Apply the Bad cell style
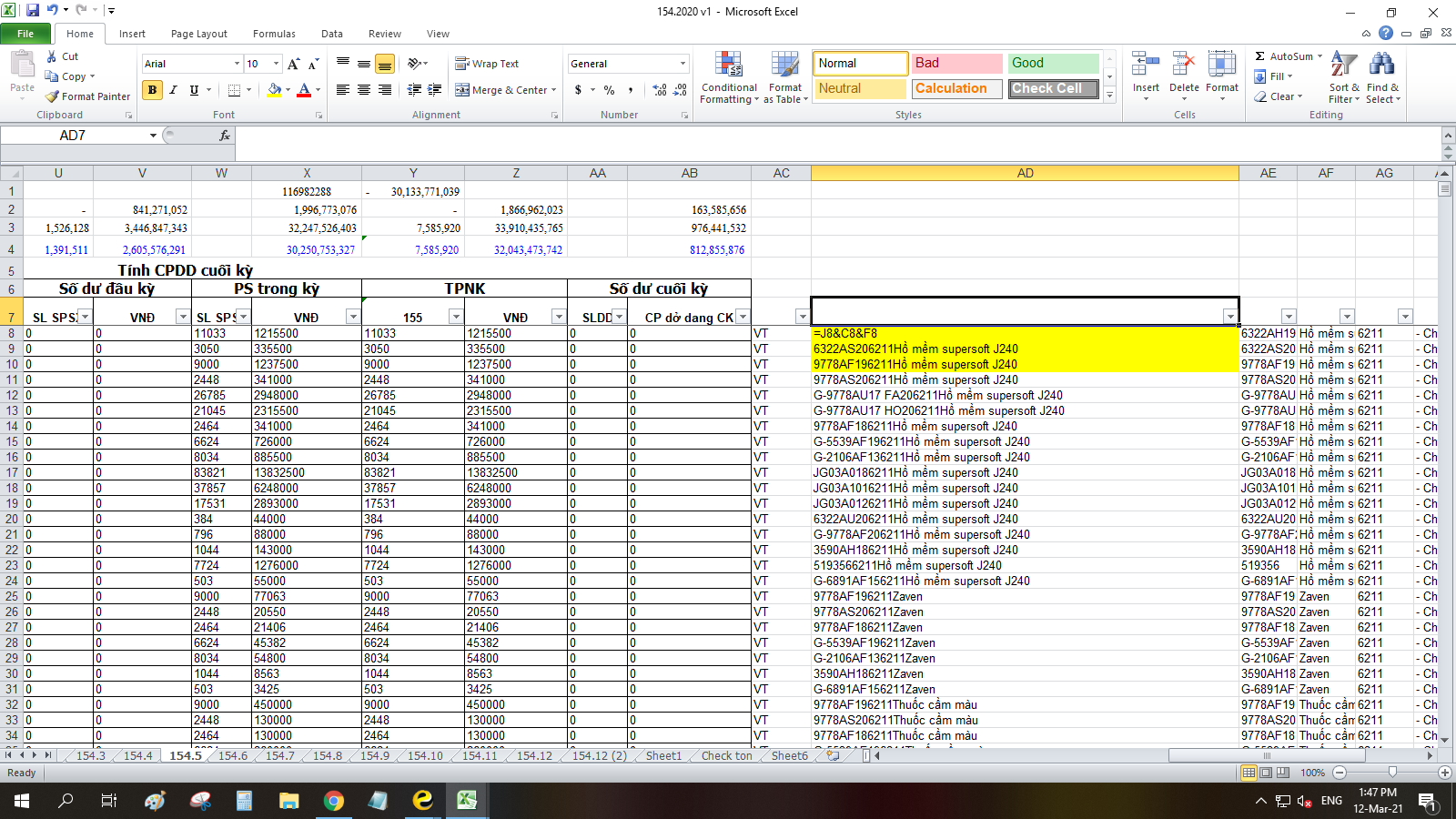The height and width of the screenshot is (819, 1456). [x=956, y=63]
